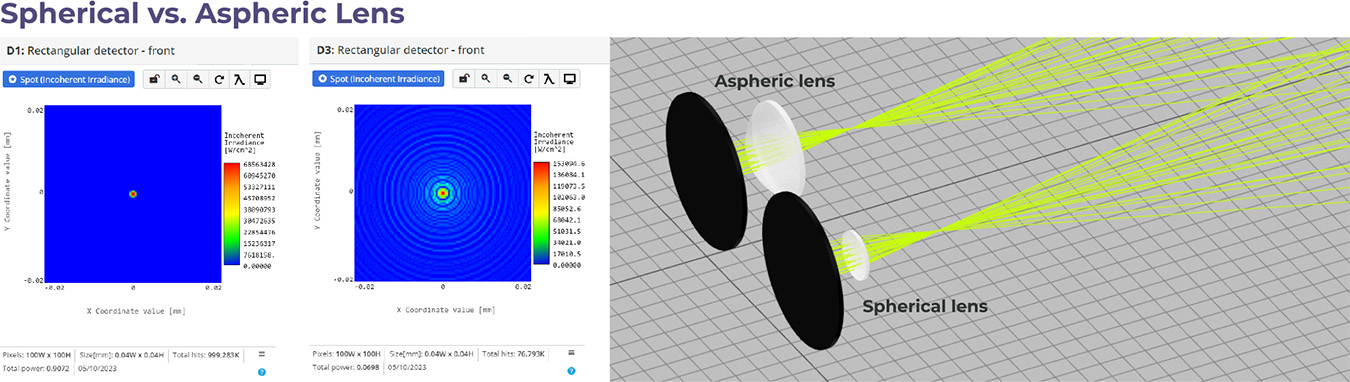Zoom out on the D3 detector plot
Viewport: 1350px width, 382px height.
point(507,79)
